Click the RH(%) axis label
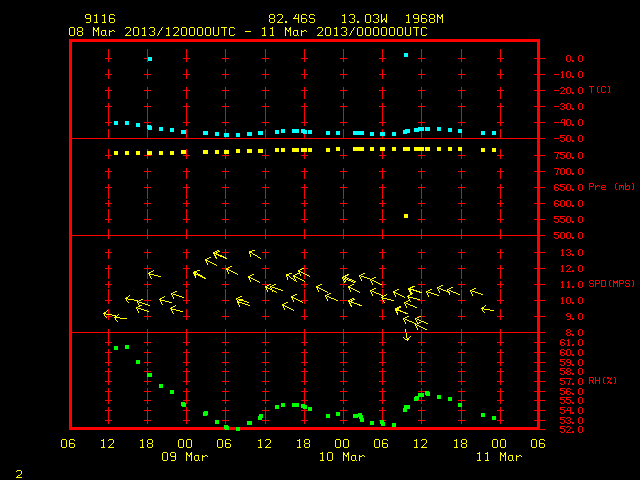This screenshot has height=480, width=640. (x=602, y=380)
